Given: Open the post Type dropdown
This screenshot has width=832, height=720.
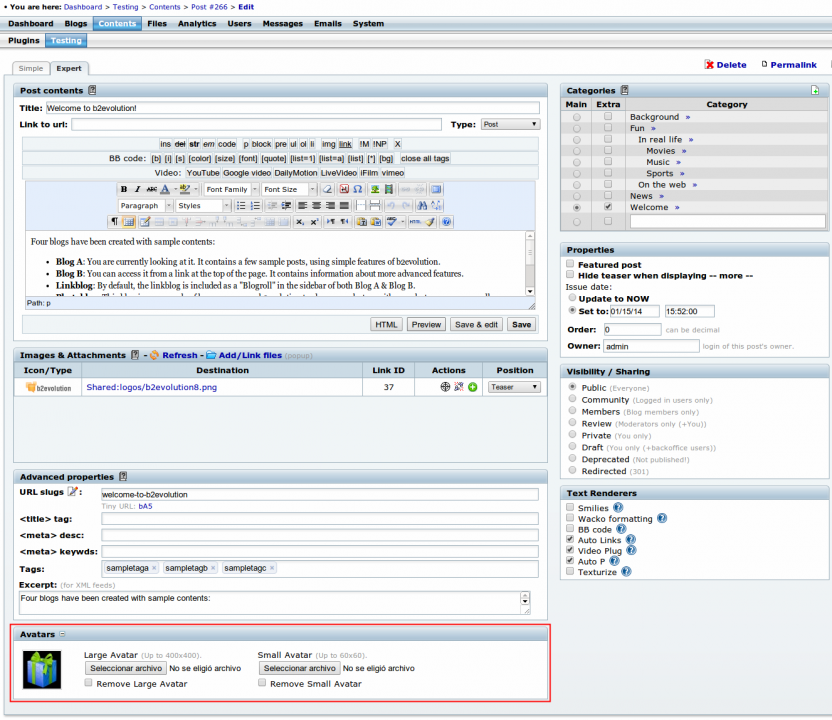Looking at the screenshot, I should click(x=510, y=124).
